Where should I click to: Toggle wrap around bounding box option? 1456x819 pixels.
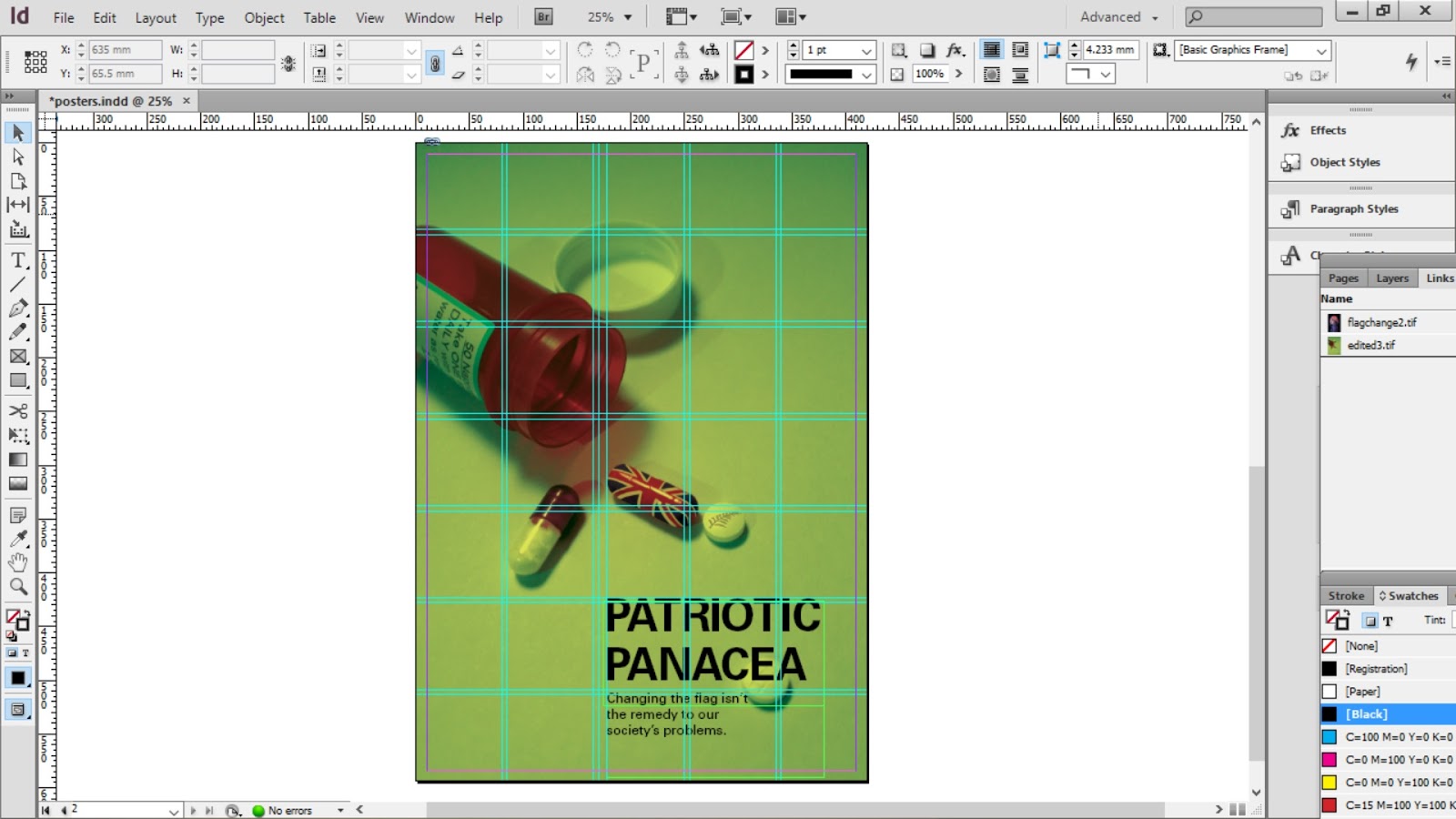click(x=1020, y=50)
